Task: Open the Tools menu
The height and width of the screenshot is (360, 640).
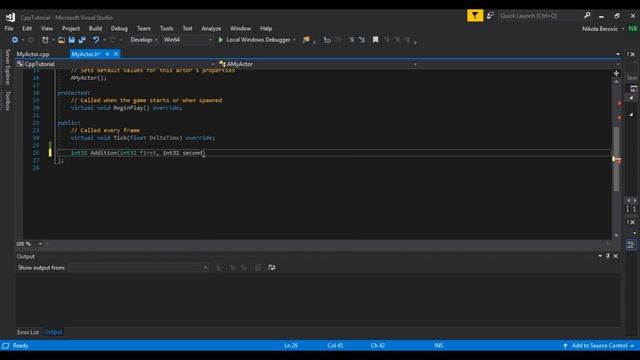Action: (167, 29)
